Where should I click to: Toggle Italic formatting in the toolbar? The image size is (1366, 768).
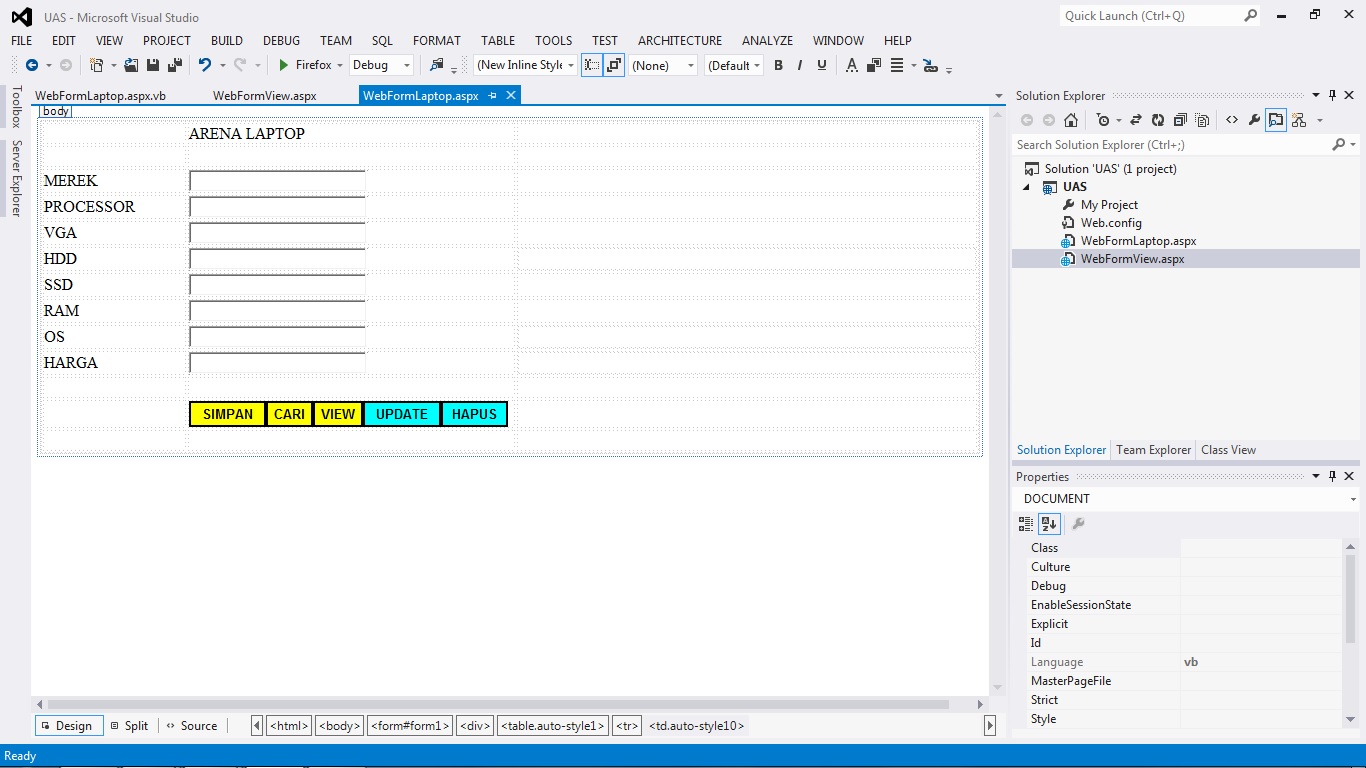point(798,64)
